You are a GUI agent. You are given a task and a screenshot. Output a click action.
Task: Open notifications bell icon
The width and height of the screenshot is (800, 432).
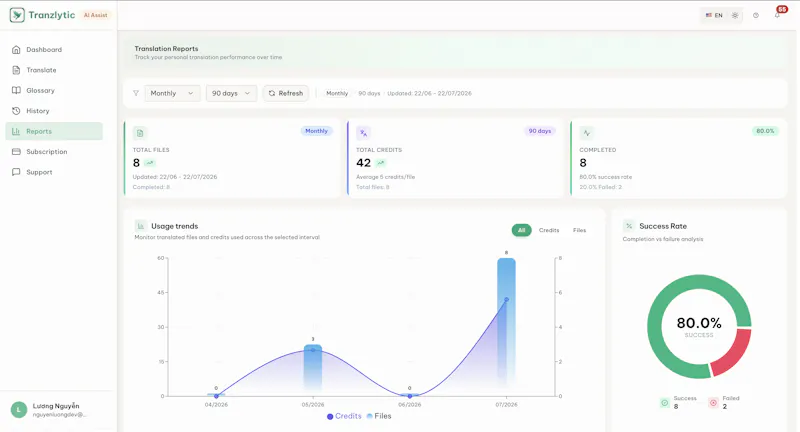click(x=777, y=15)
